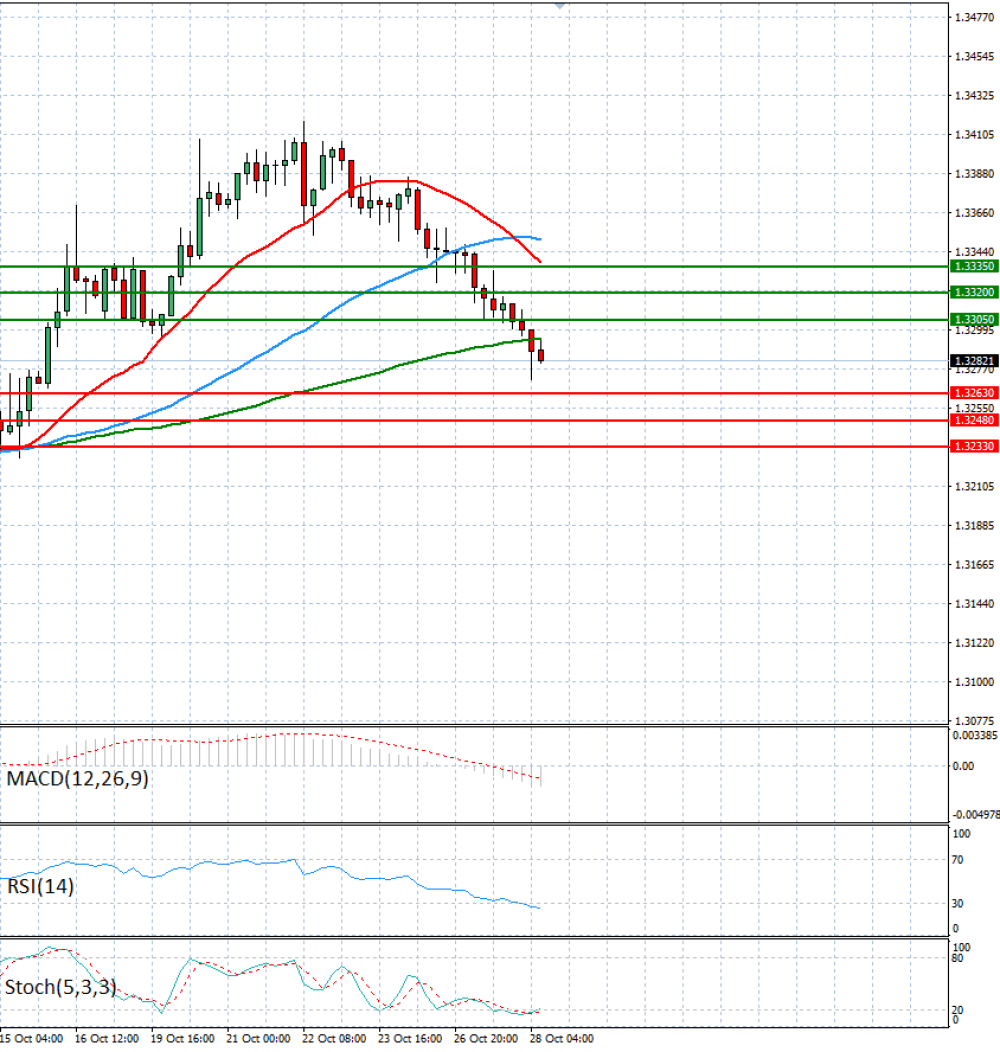Click the 16 Oct 12:00 time label

(x=107, y=1039)
